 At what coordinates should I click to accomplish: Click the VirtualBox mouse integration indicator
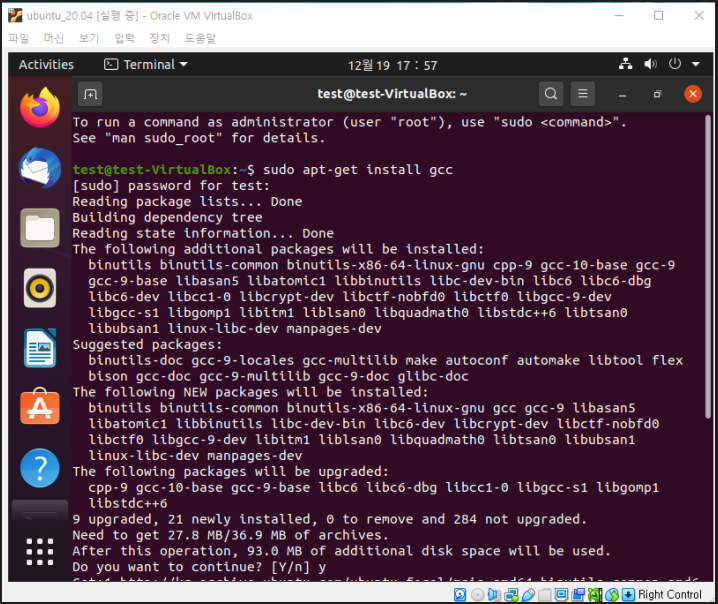pos(612,594)
